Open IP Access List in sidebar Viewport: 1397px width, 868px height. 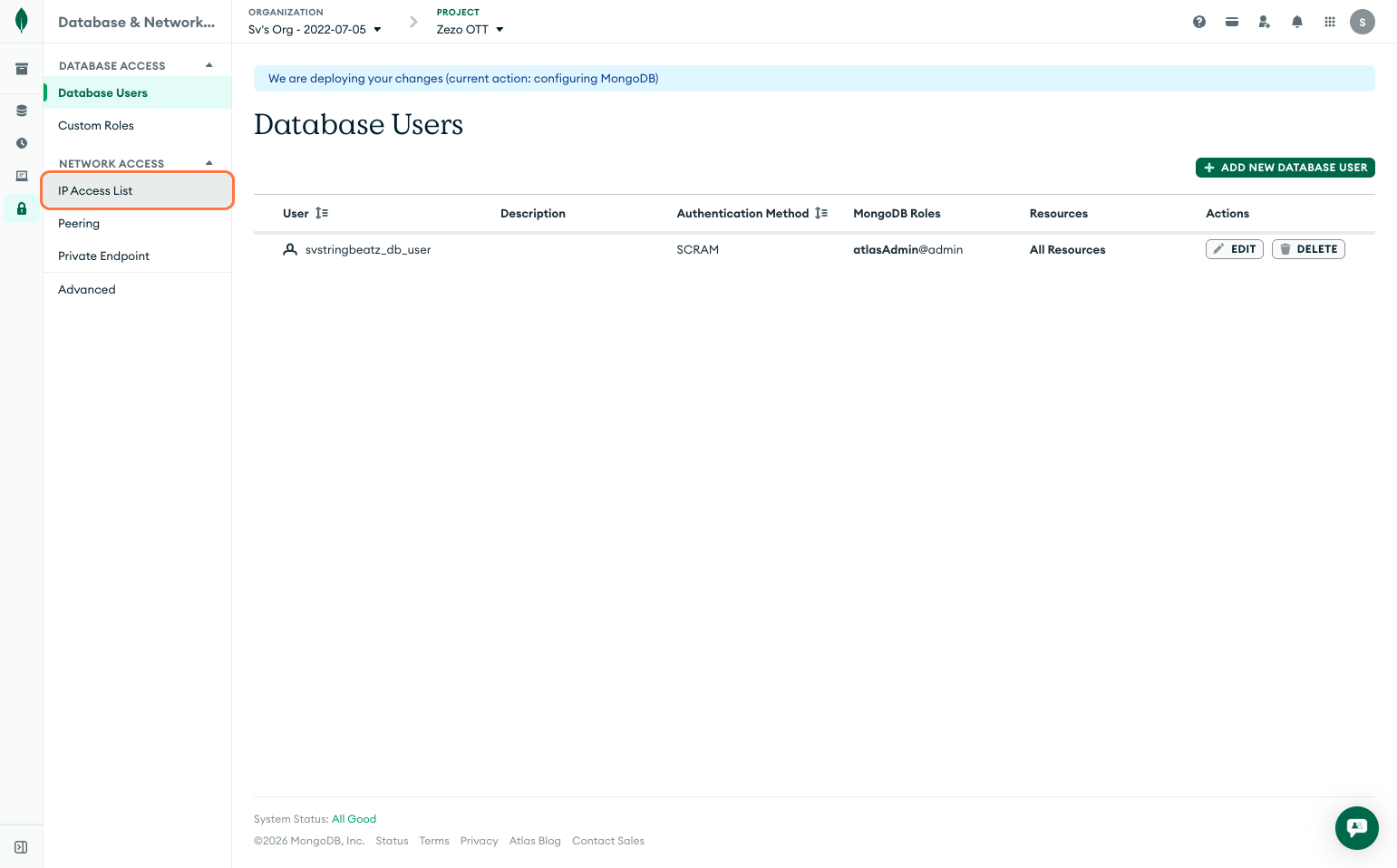click(x=95, y=190)
